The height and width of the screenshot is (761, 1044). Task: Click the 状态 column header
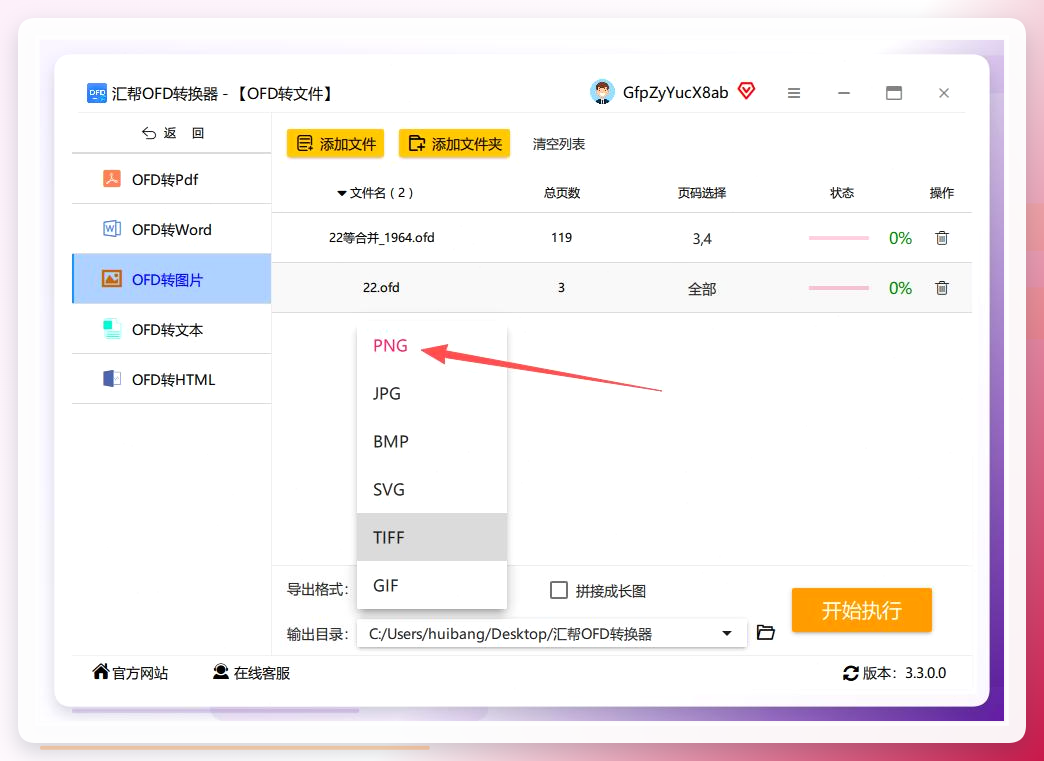point(842,193)
